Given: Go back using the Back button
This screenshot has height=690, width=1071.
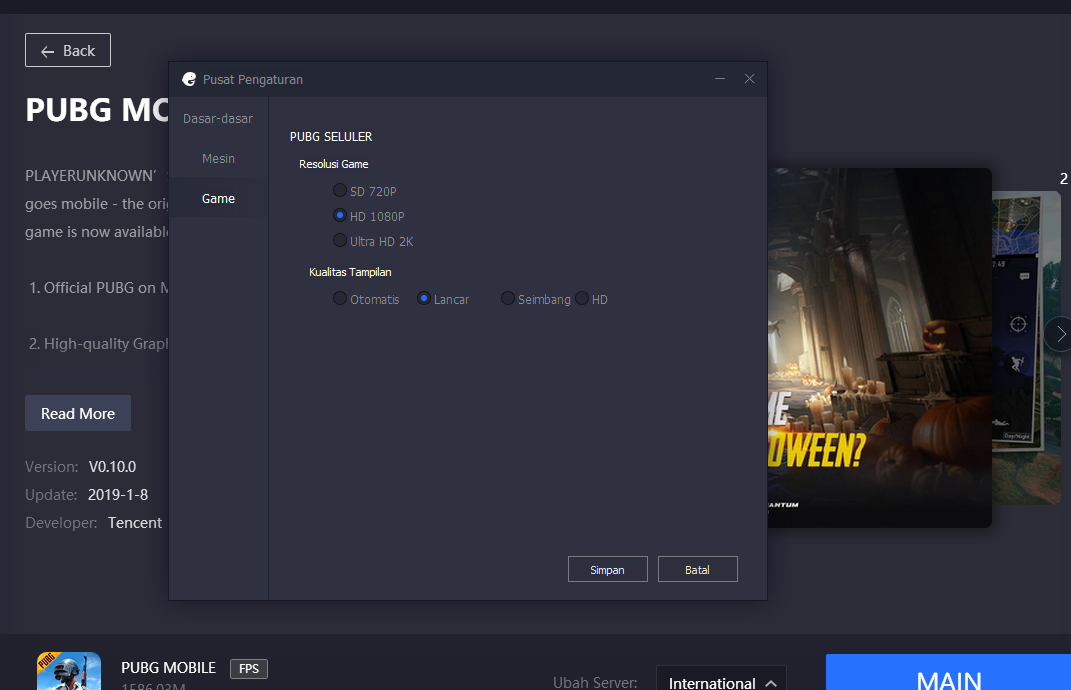Looking at the screenshot, I should [x=68, y=51].
